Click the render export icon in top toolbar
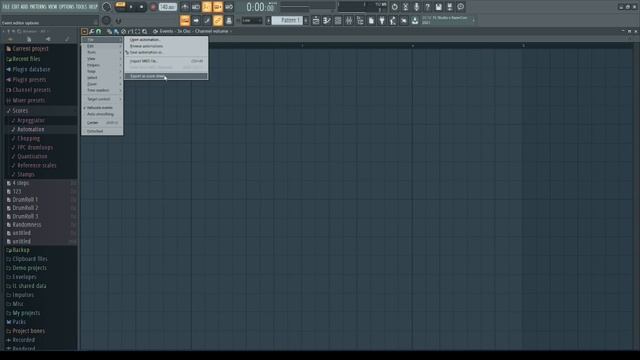The height and width of the screenshot is (360, 640). point(449,7)
